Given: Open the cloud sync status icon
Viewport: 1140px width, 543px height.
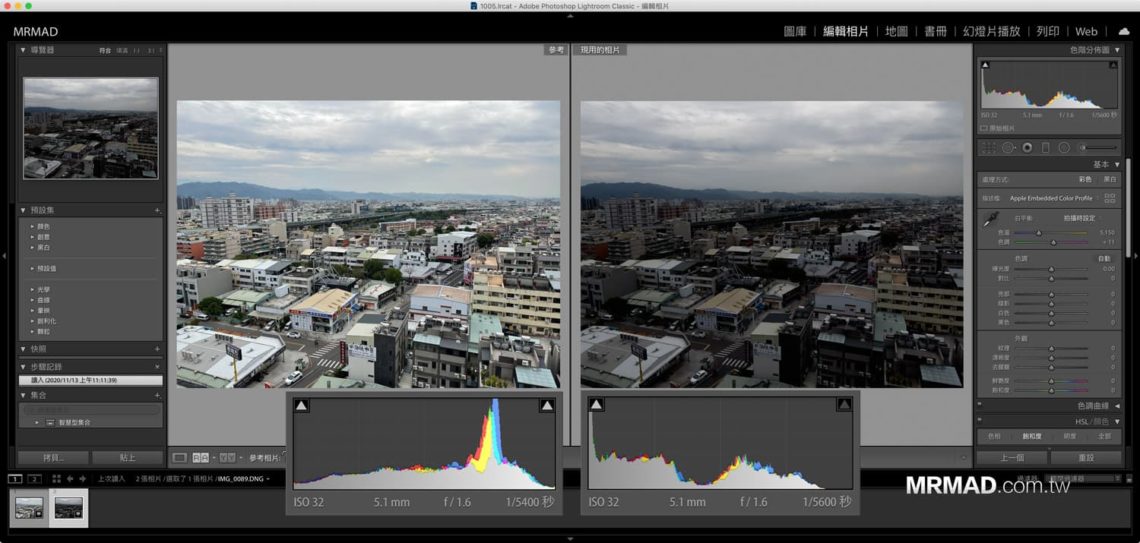Looking at the screenshot, I should tap(1122, 31).
